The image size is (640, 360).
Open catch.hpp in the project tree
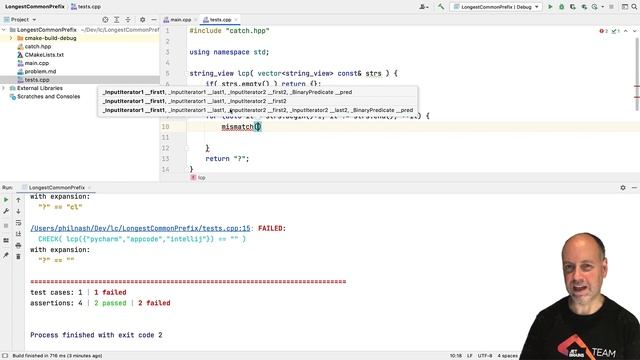(x=38, y=47)
